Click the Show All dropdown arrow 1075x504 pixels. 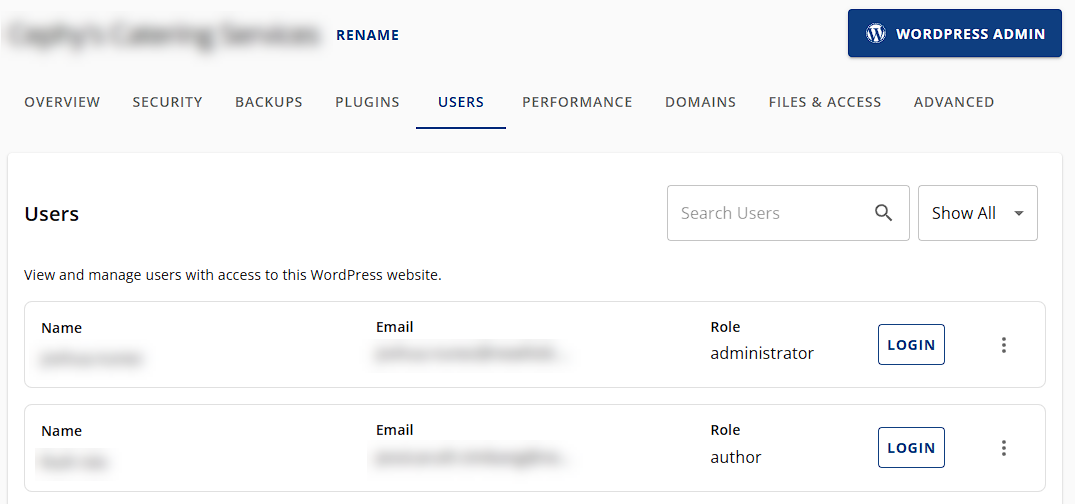click(1018, 213)
